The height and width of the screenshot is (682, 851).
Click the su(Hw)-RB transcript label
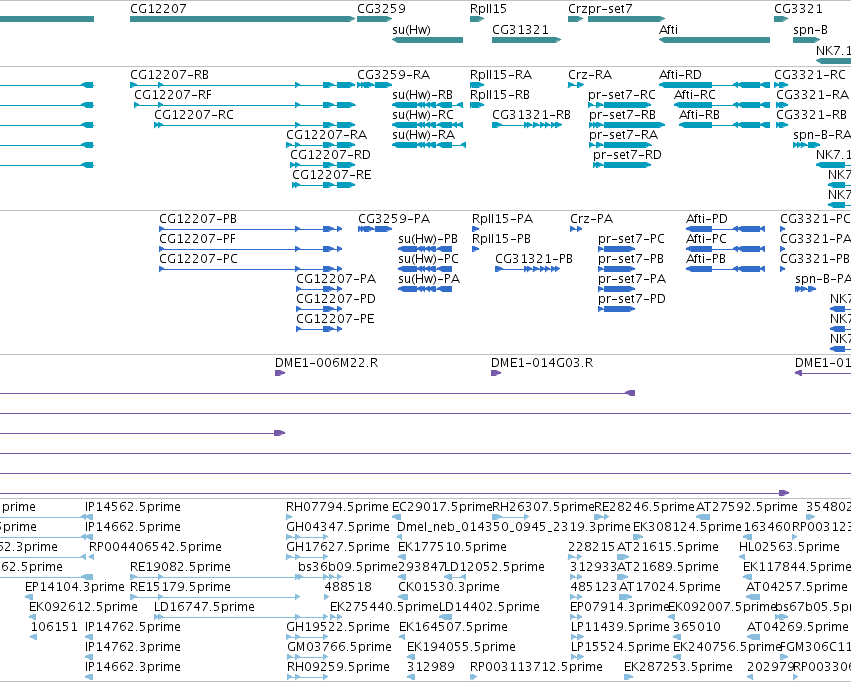422,95
